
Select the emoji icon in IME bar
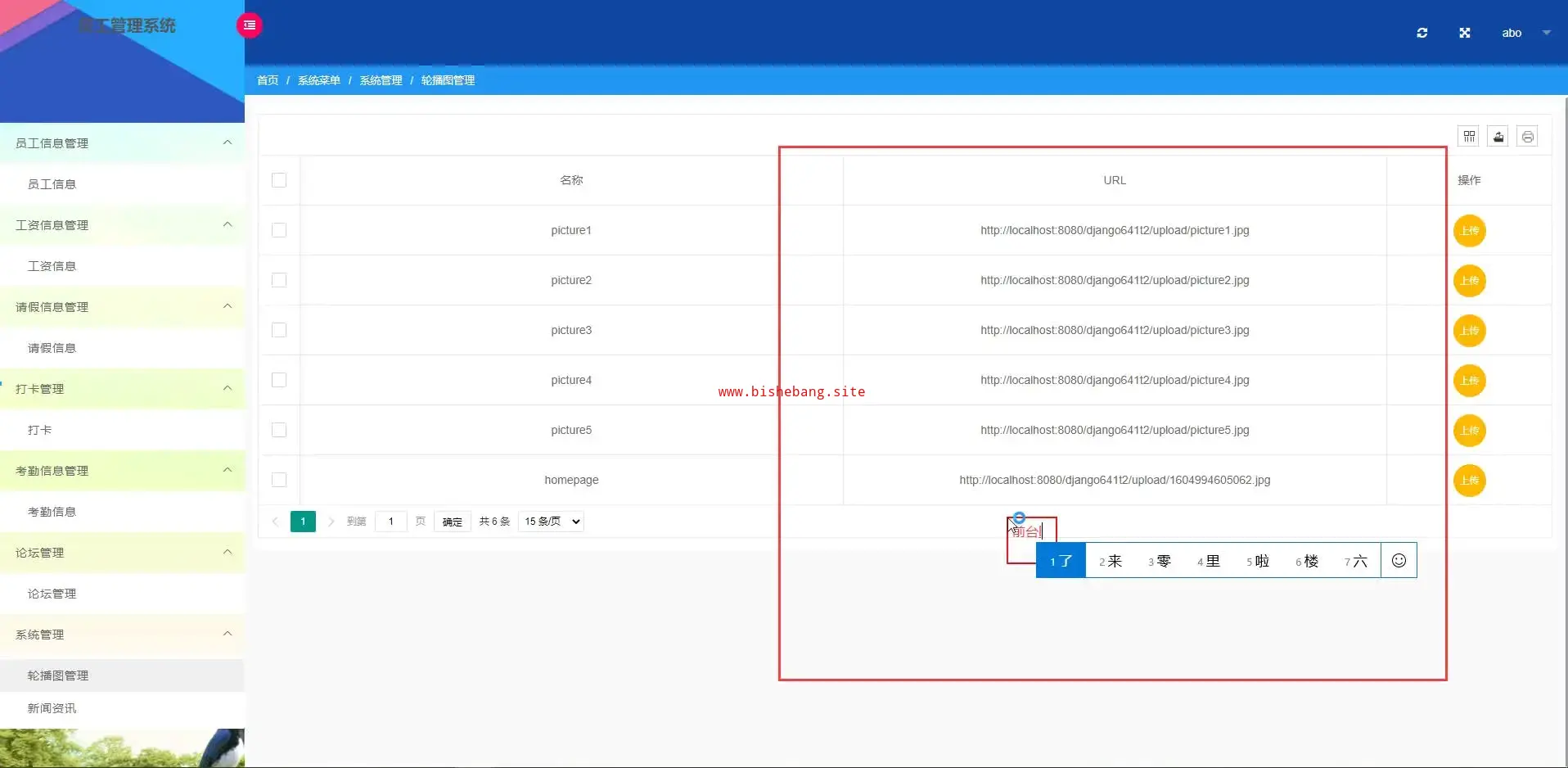[1399, 561]
